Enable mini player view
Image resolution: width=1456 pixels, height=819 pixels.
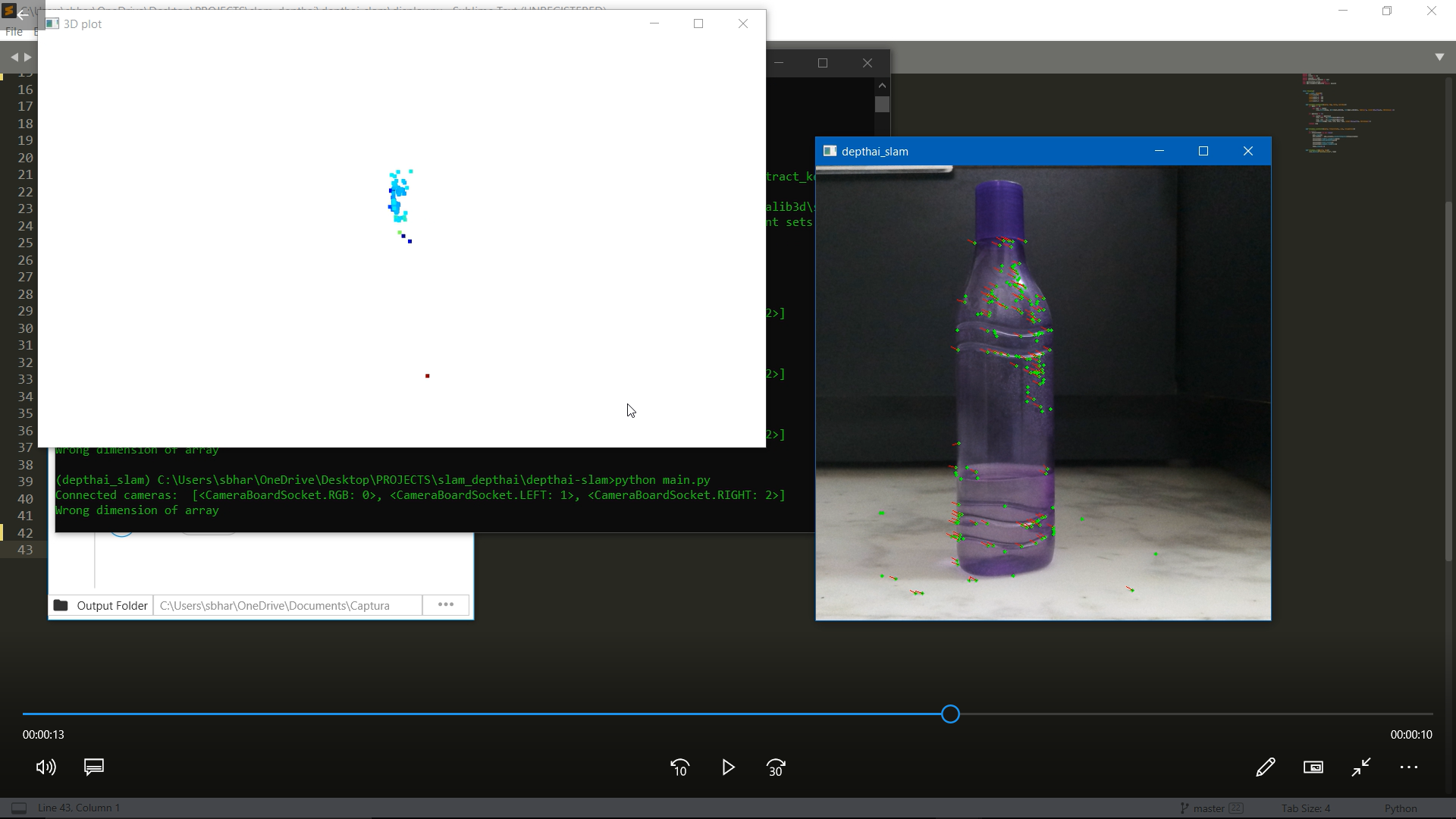(x=1313, y=767)
